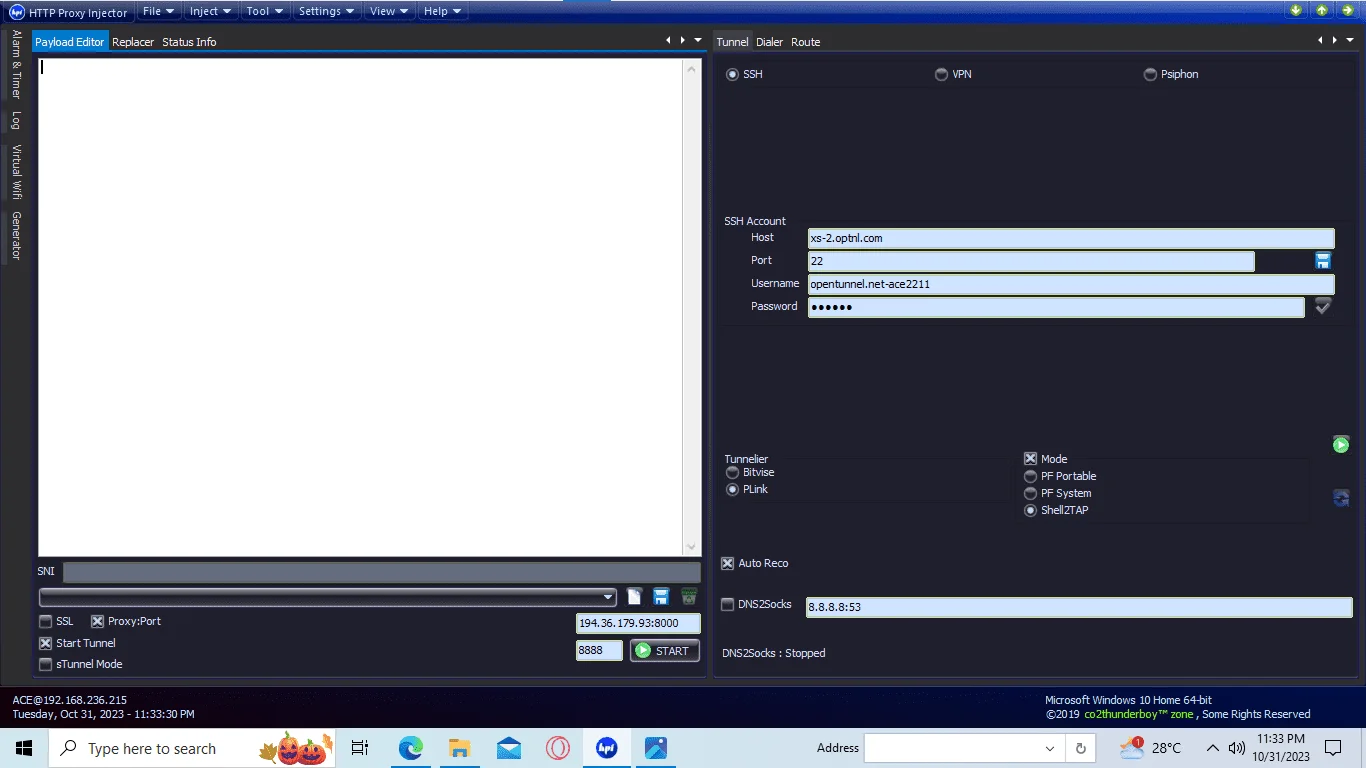
Task: Enable the sTunnel Mode checkbox
Action: [45, 665]
